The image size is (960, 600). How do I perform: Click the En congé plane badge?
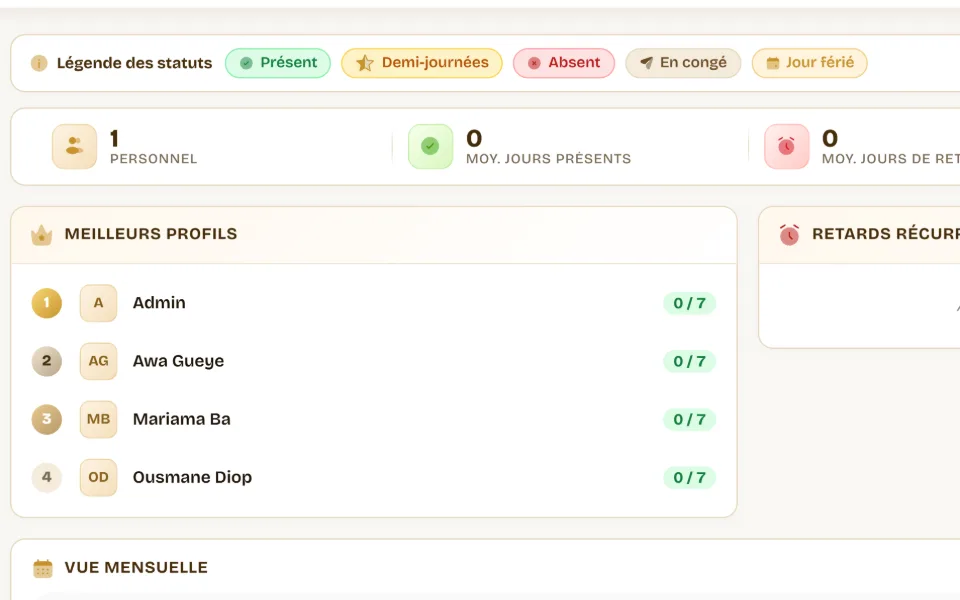click(683, 63)
